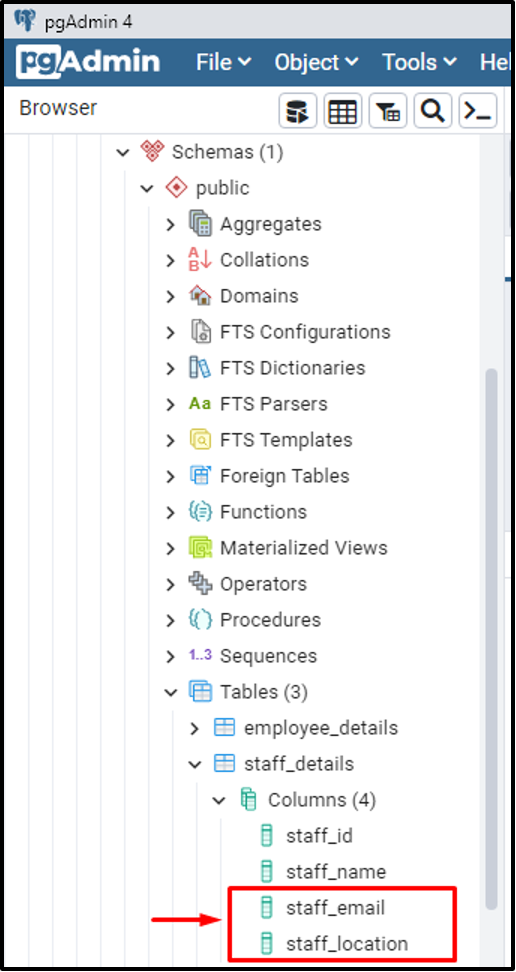Expand the Aggregates node
Image resolution: width=516 pixels, height=972 pixels.
[x=171, y=225]
